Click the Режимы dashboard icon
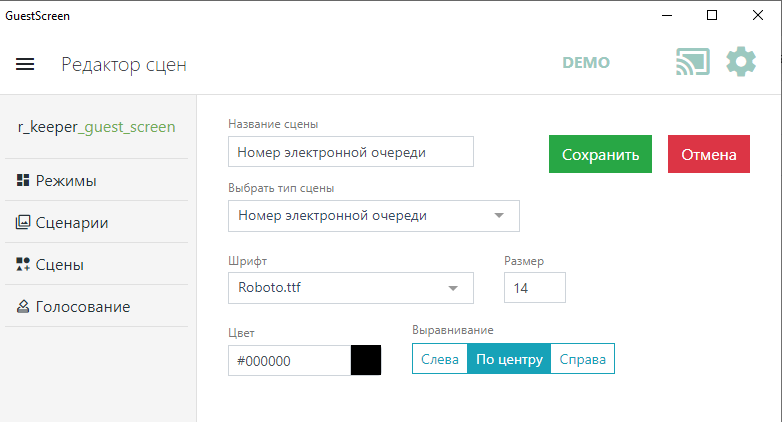Screen dimensions: 782x422 [24, 181]
